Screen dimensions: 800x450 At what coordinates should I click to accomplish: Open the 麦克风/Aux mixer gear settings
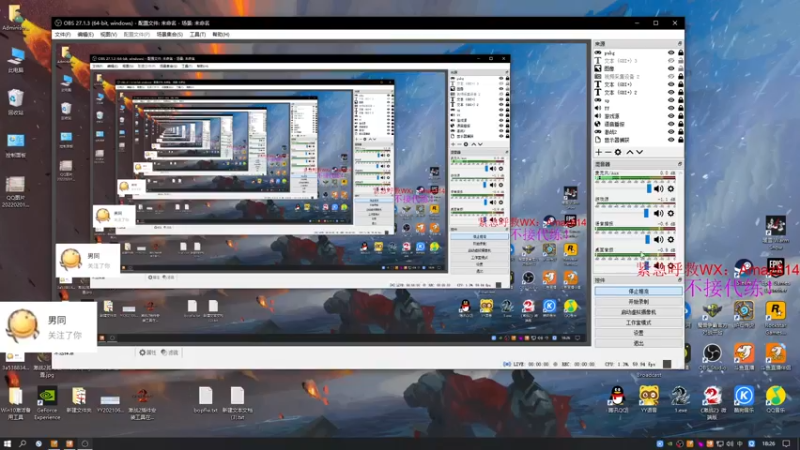click(x=671, y=189)
